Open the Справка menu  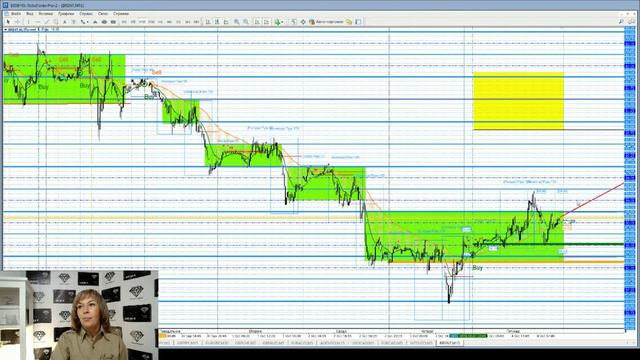(x=121, y=13)
